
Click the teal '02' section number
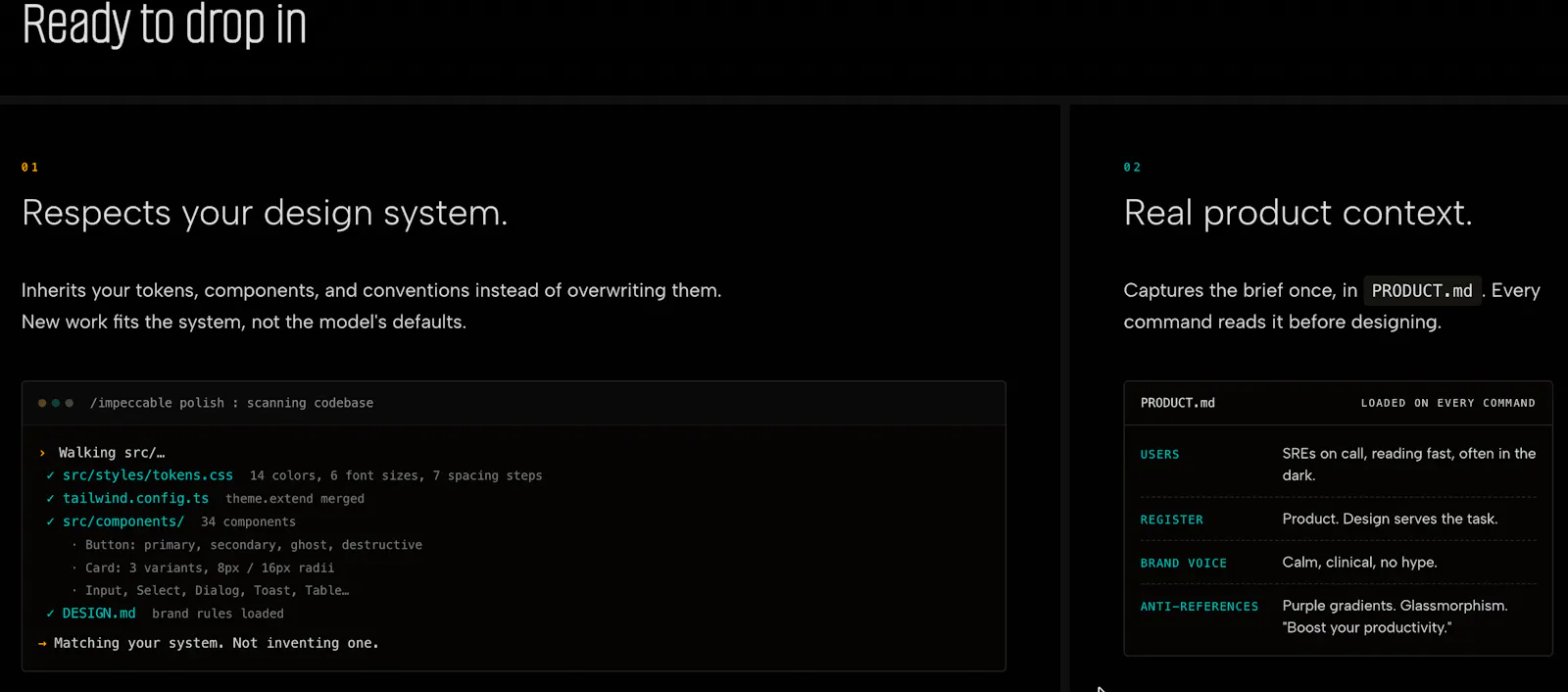tap(1132, 168)
